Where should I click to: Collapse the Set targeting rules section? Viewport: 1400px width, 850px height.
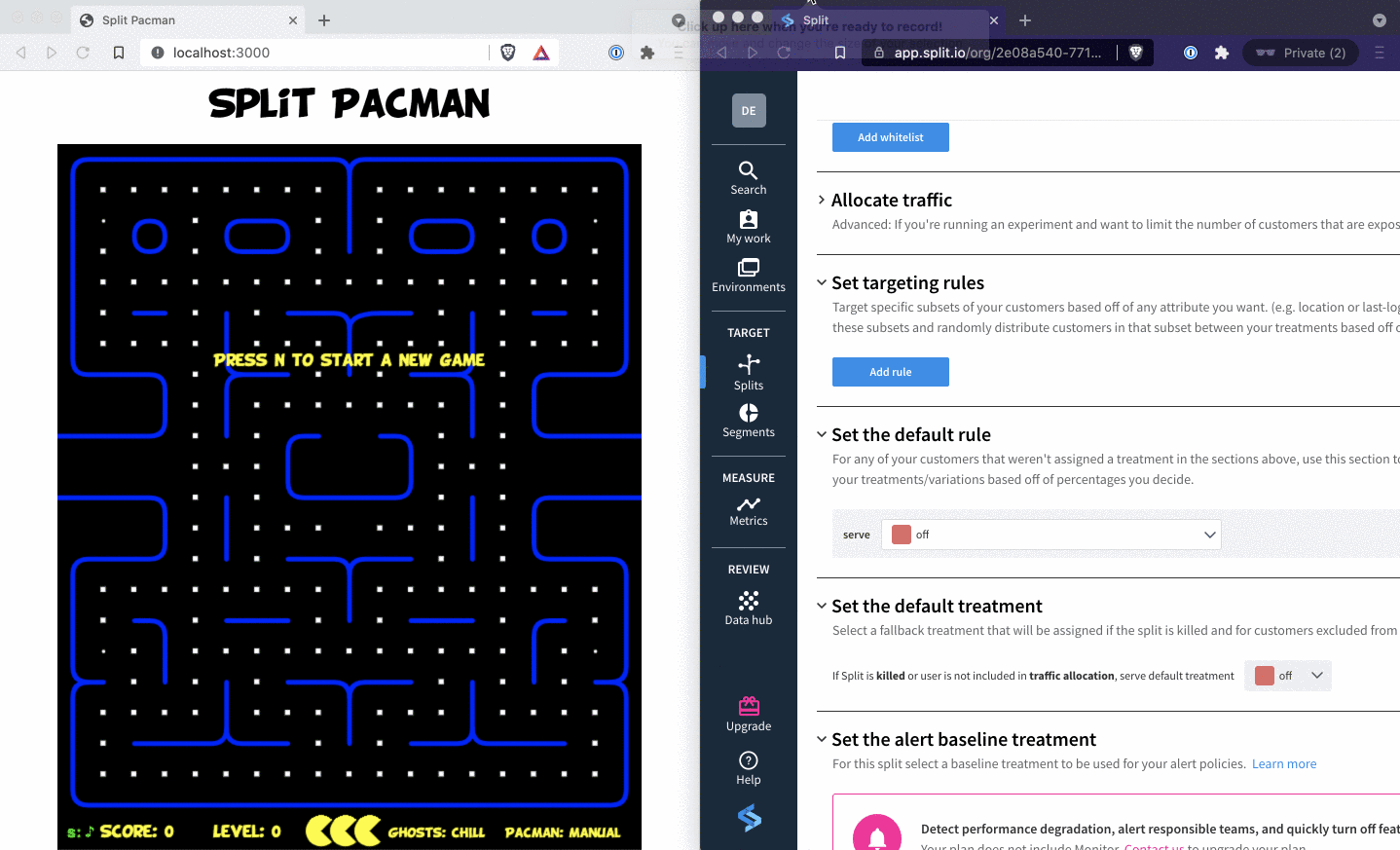pos(822,282)
